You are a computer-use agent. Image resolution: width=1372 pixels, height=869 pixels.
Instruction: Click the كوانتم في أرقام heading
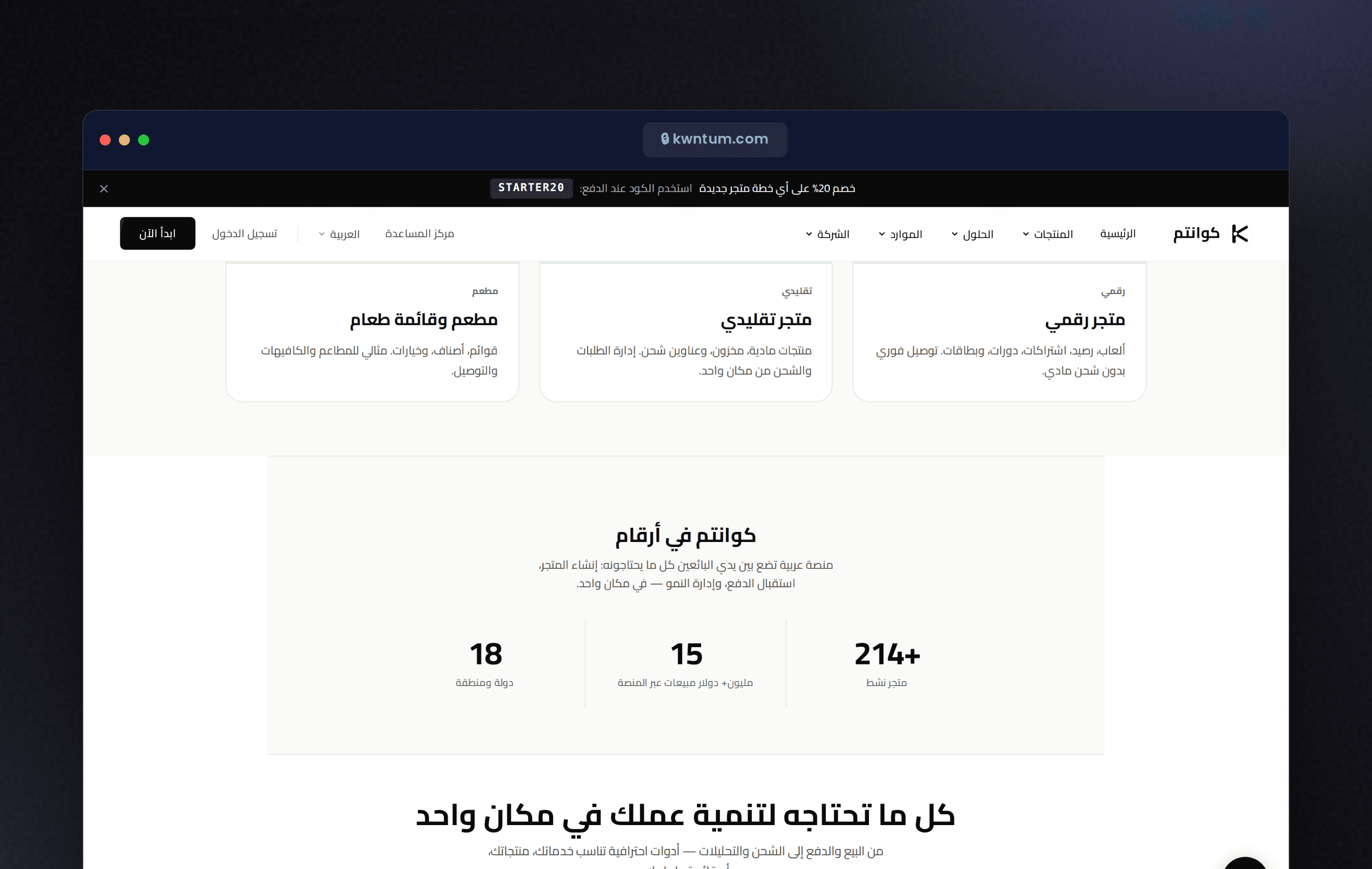click(686, 535)
